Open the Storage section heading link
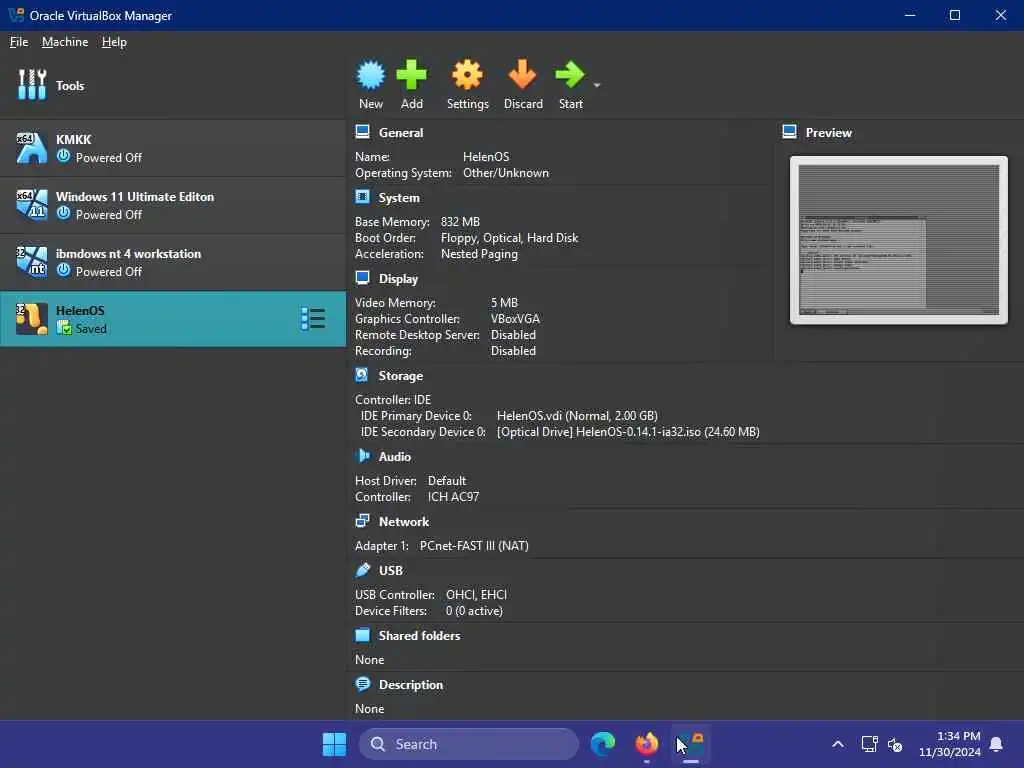The width and height of the screenshot is (1024, 768). click(401, 376)
